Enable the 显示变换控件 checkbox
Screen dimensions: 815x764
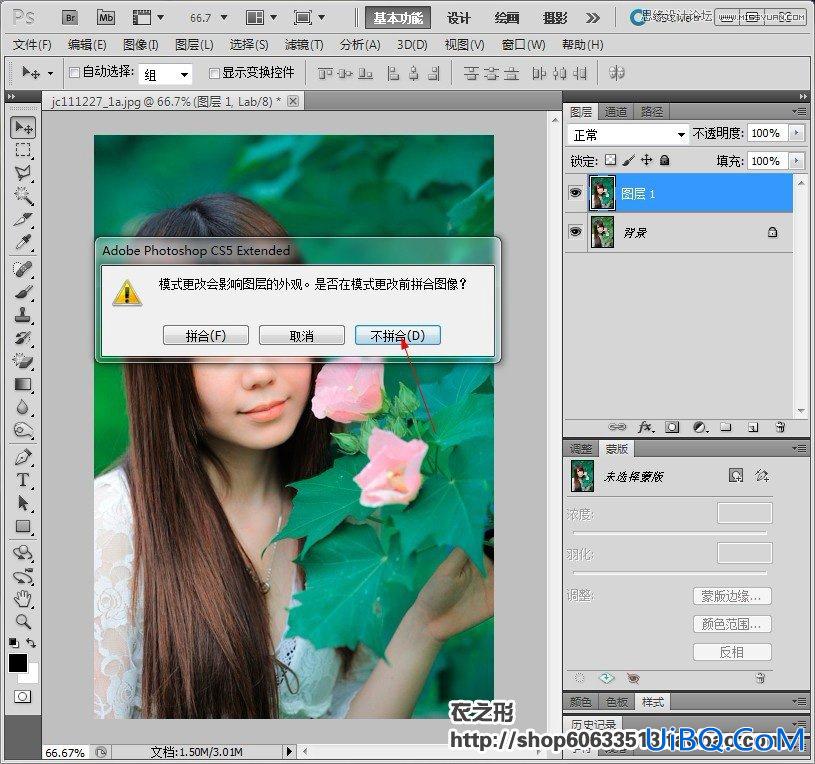(214, 73)
